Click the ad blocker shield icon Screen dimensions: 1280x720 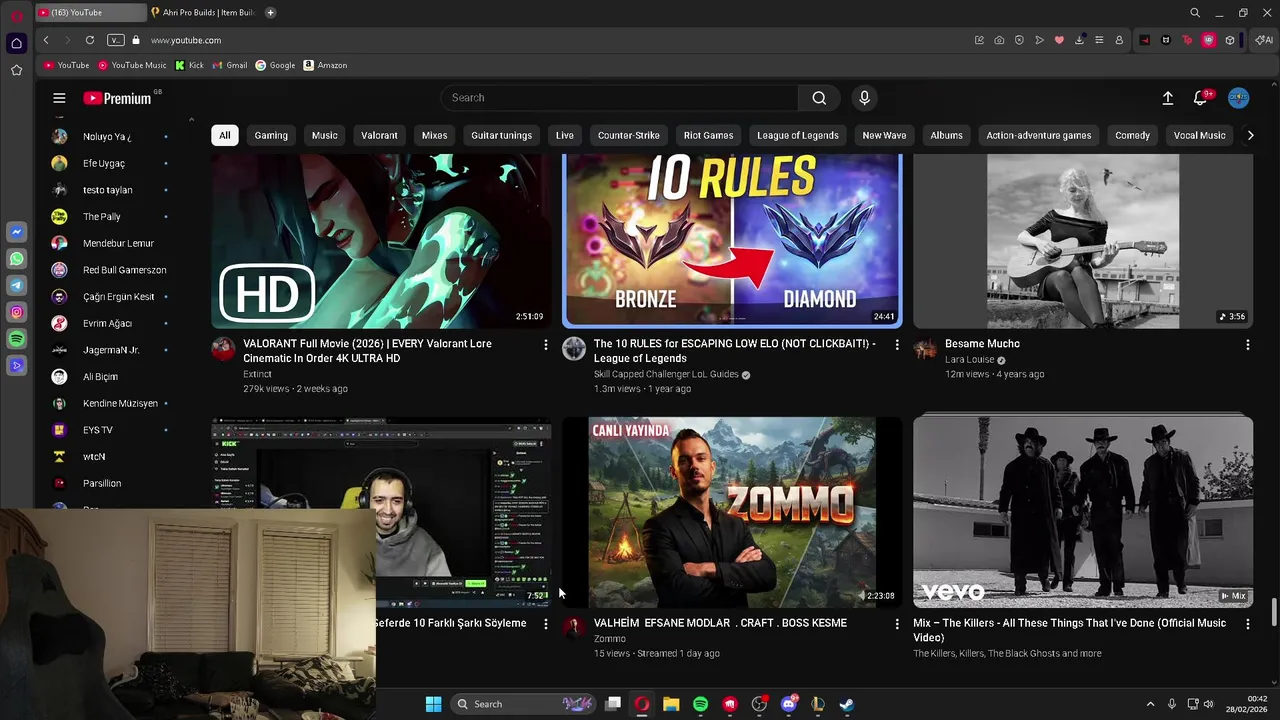tap(1019, 40)
